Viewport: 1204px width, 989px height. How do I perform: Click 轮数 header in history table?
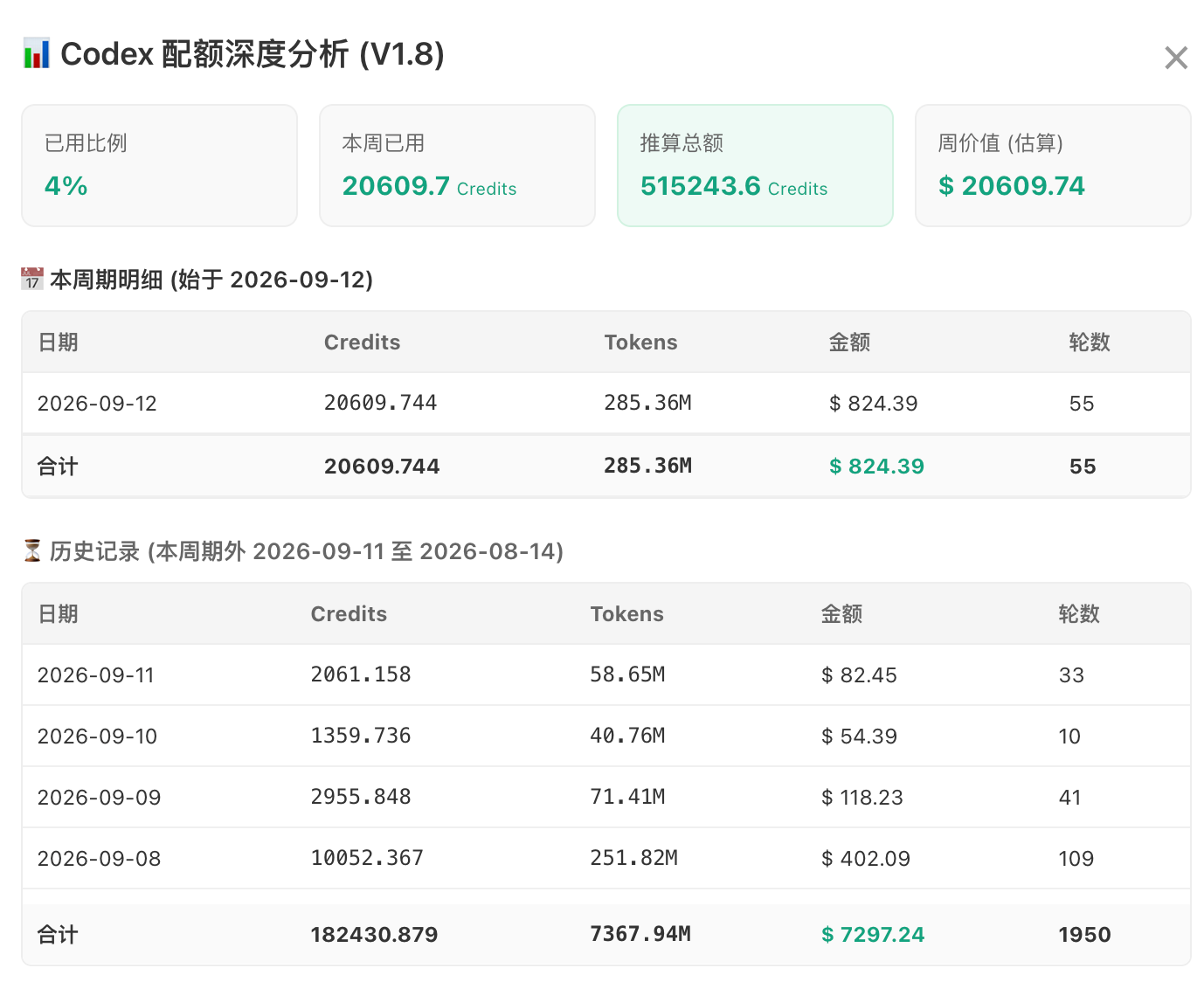coord(1079,614)
